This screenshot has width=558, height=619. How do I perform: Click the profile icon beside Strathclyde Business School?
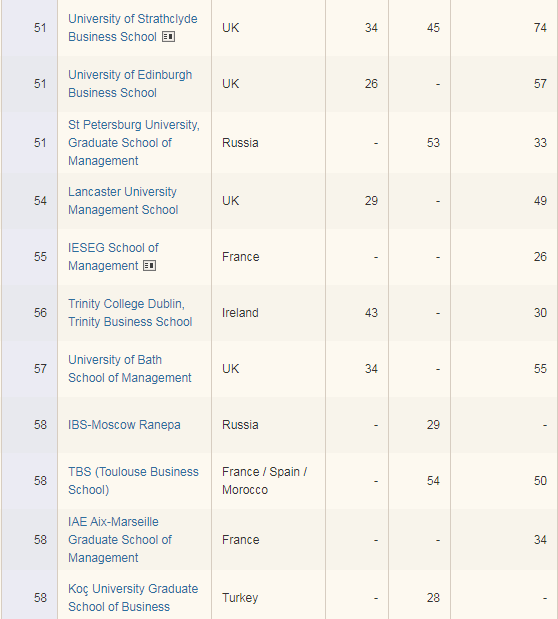coord(168,37)
